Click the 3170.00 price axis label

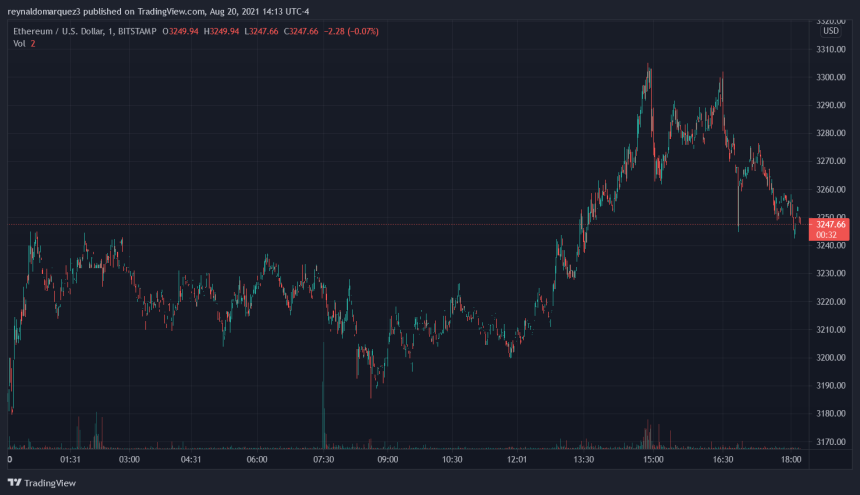831,442
